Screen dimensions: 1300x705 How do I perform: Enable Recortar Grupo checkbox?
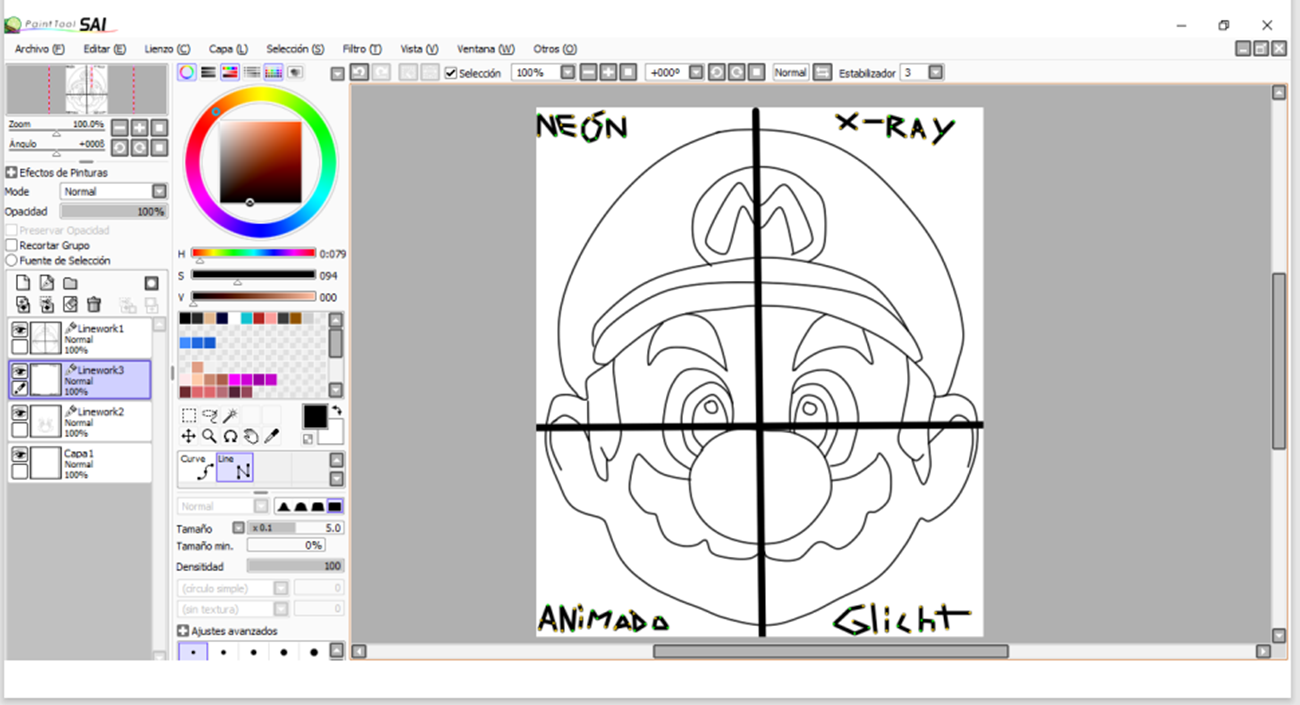pos(12,245)
